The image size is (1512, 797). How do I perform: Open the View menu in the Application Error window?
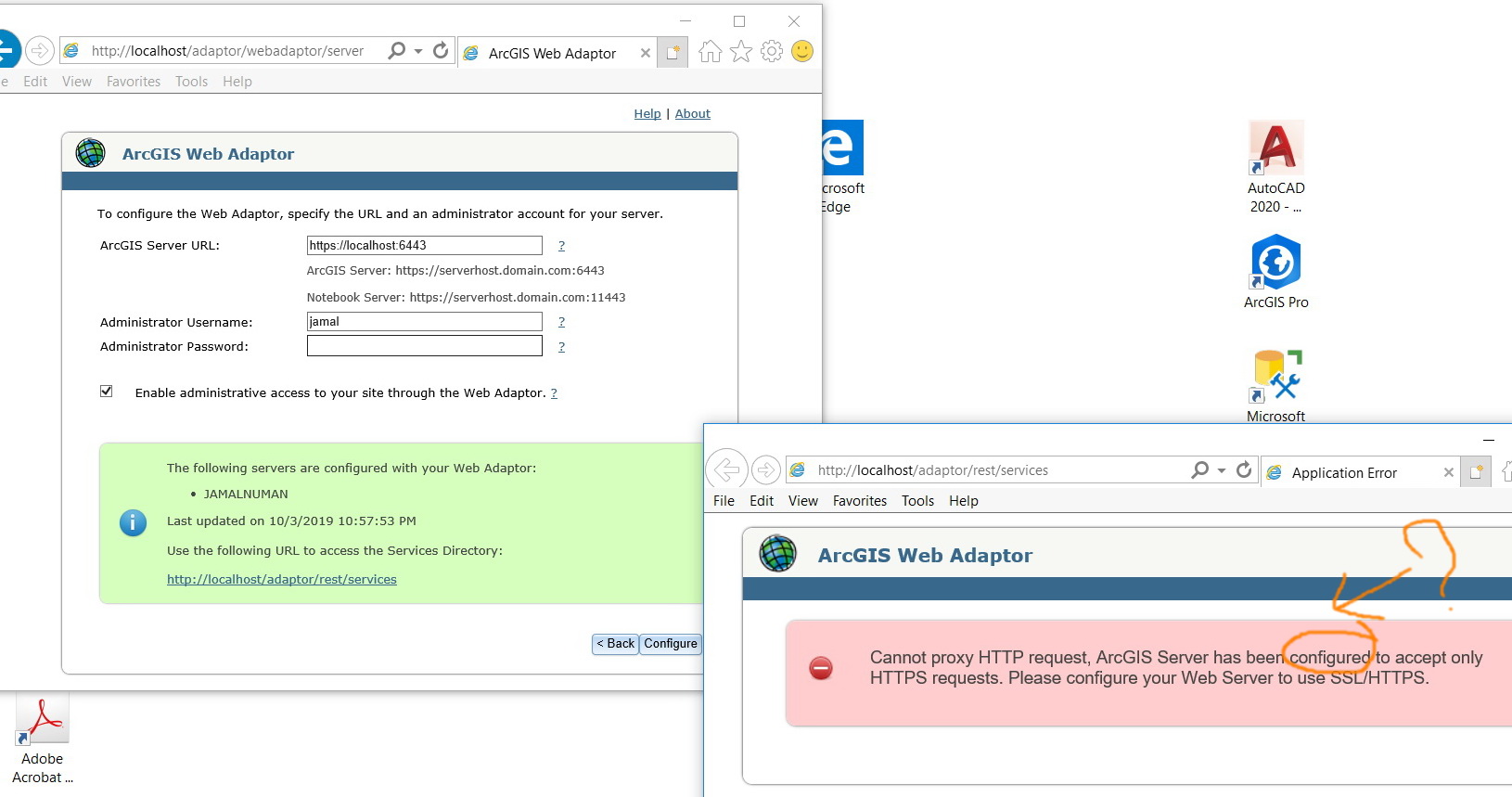pyautogui.click(x=803, y=501)
